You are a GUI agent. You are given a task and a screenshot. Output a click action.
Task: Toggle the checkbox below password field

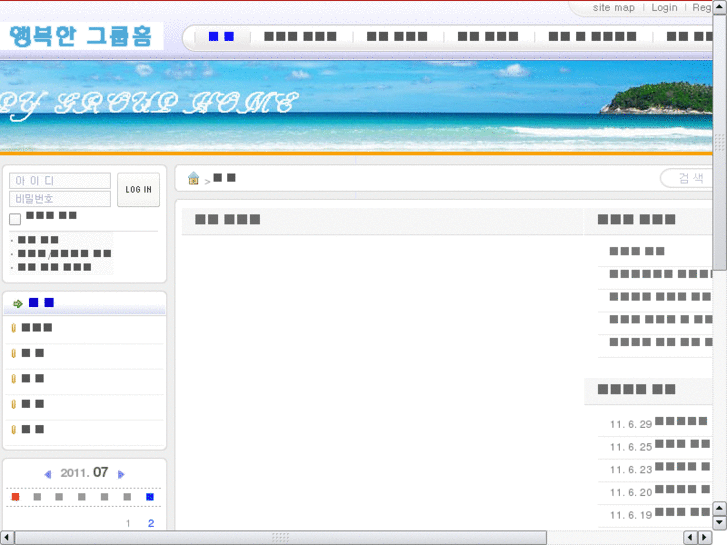click(x=15, y=219)
